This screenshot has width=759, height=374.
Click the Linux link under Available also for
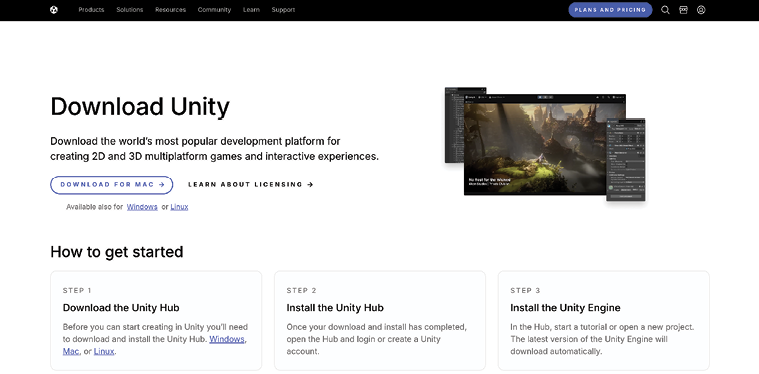click(x=179, y=207)
